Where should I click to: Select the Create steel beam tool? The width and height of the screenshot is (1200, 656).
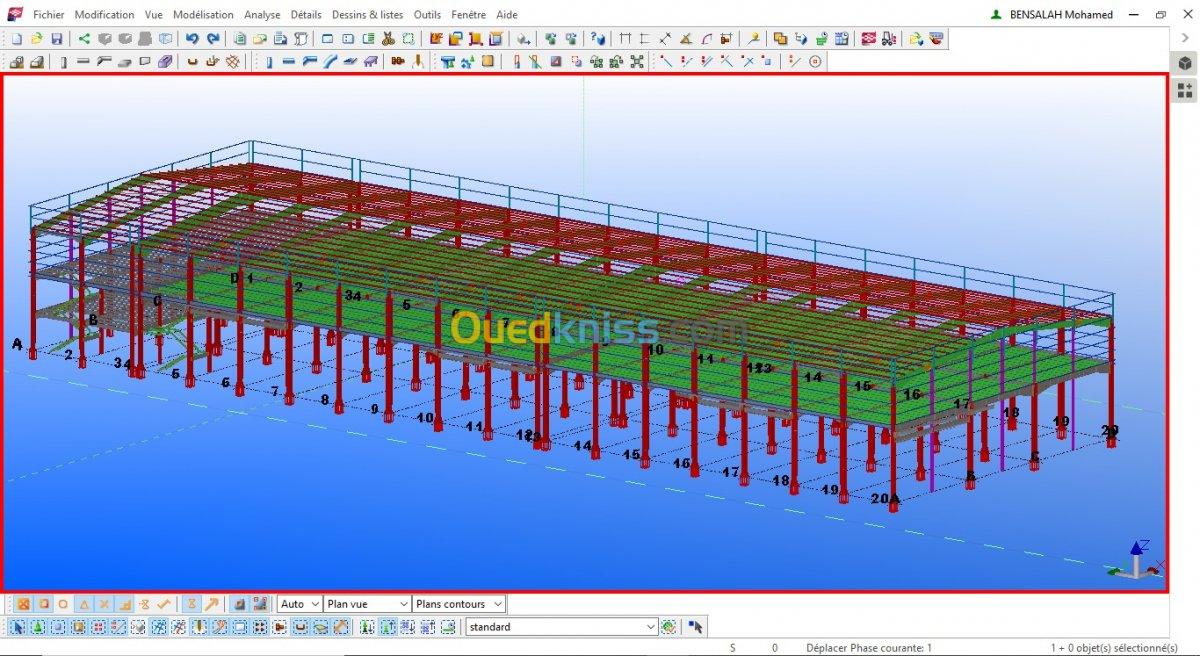(x=289, y=62)
